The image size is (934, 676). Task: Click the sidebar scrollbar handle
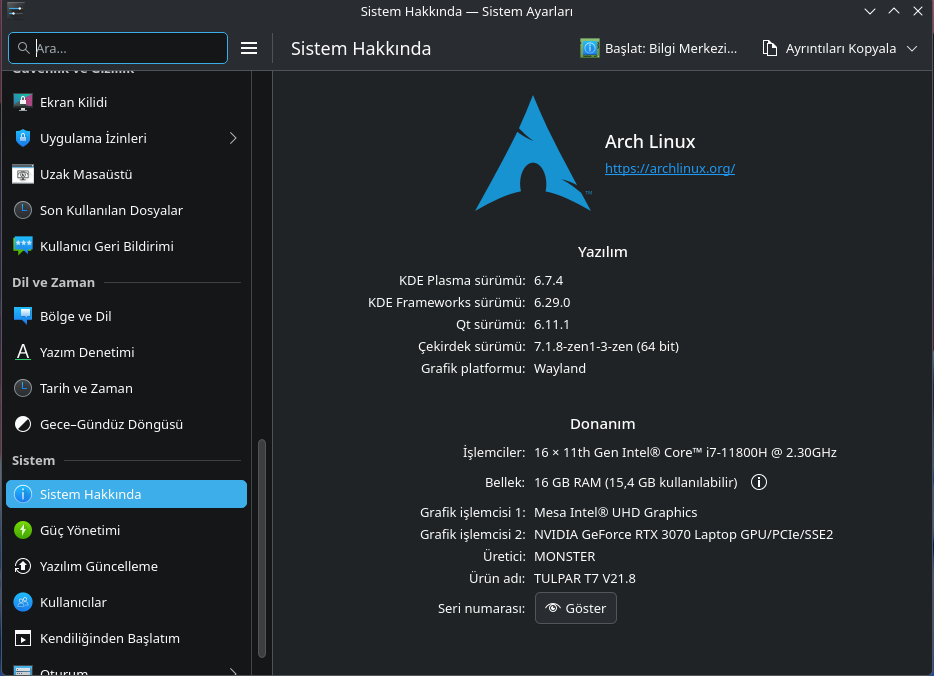261,548
